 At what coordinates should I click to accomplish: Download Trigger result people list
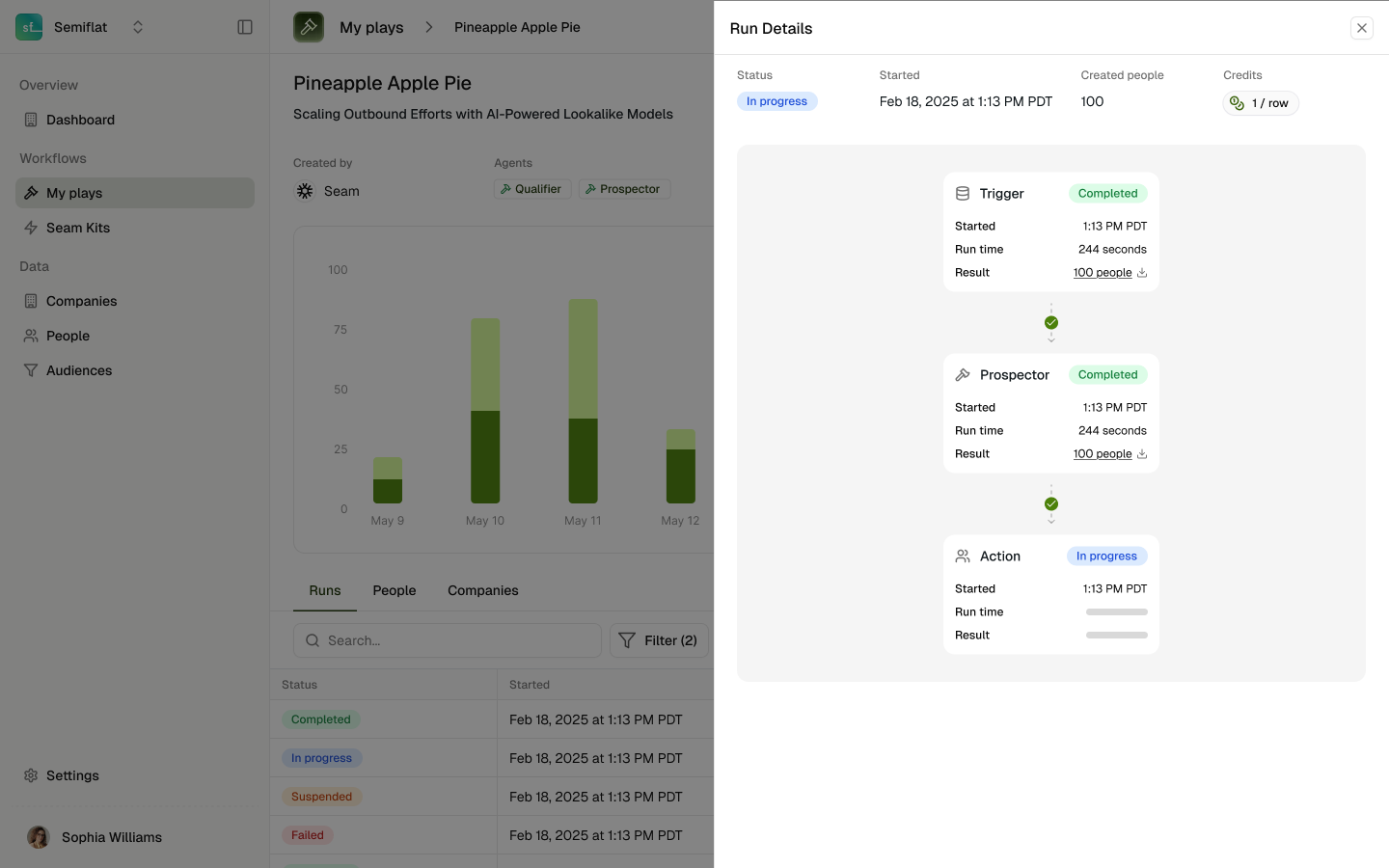[x=1142, y=273]
